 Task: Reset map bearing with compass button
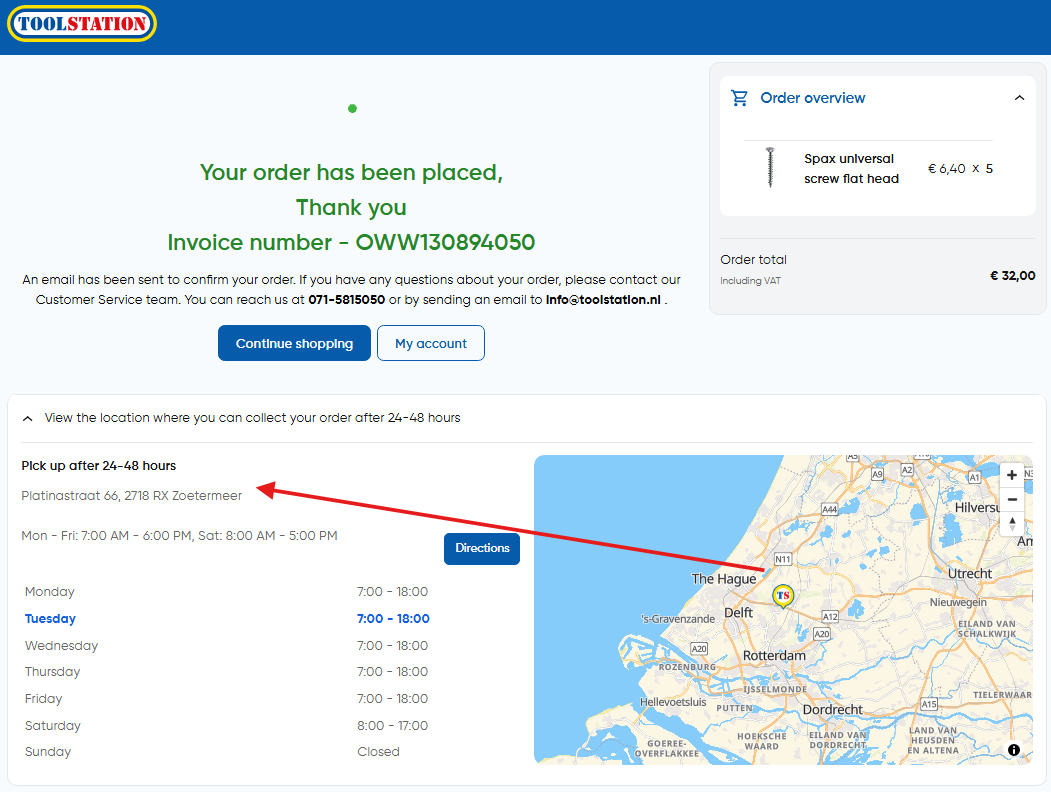click(1012, 523)
